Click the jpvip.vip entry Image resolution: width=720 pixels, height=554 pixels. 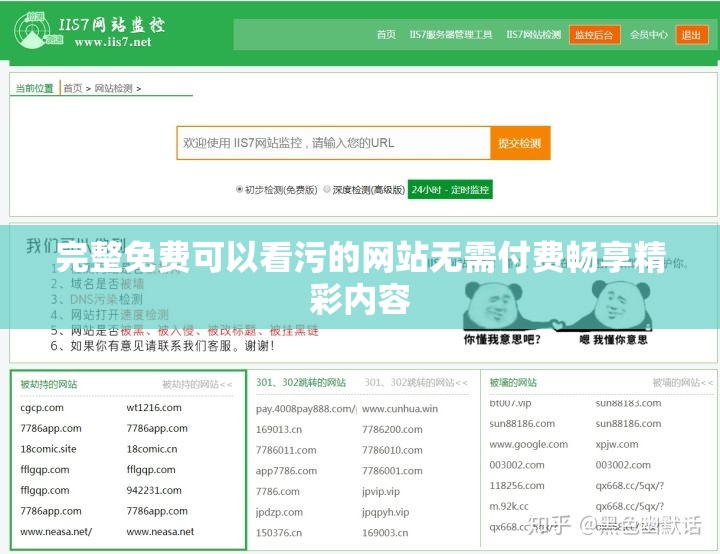381,492
